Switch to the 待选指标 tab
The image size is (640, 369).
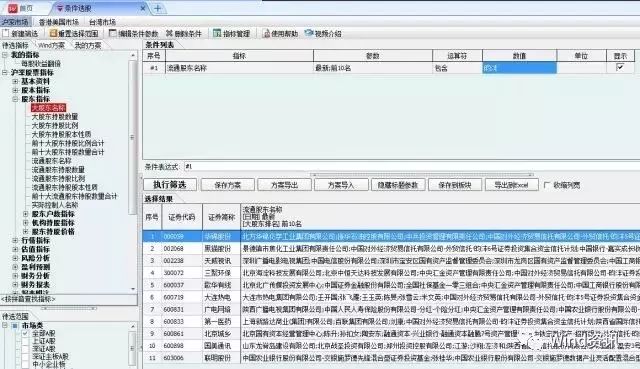16,45
